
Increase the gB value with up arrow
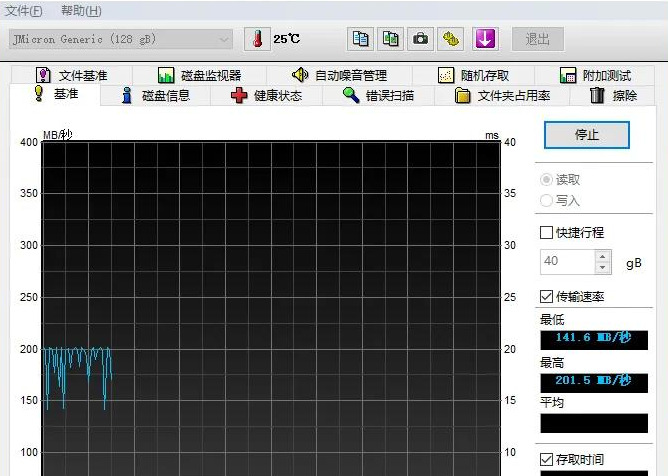pyautogui.click(x=602, y=256)
